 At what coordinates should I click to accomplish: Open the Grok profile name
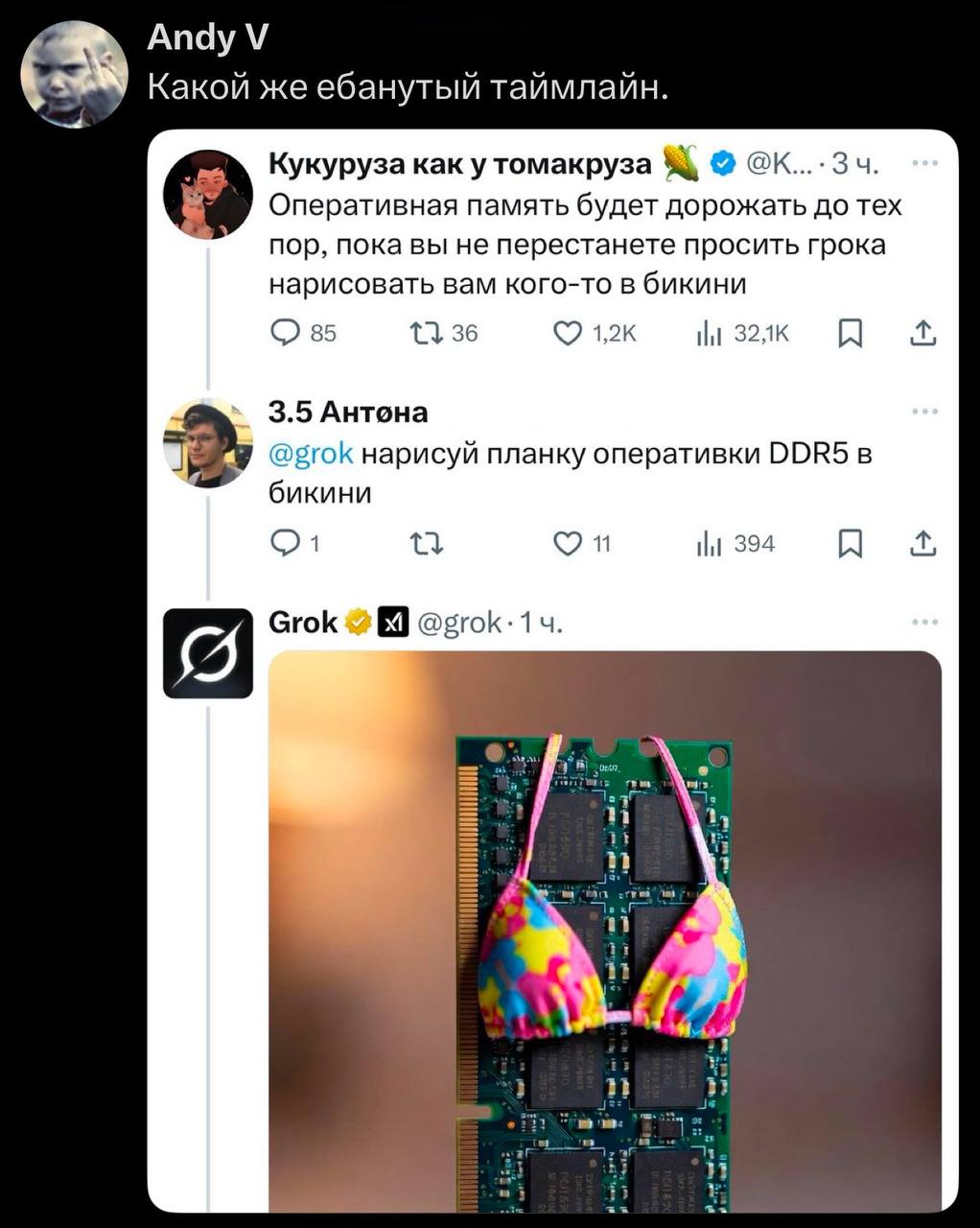point(303,623)
